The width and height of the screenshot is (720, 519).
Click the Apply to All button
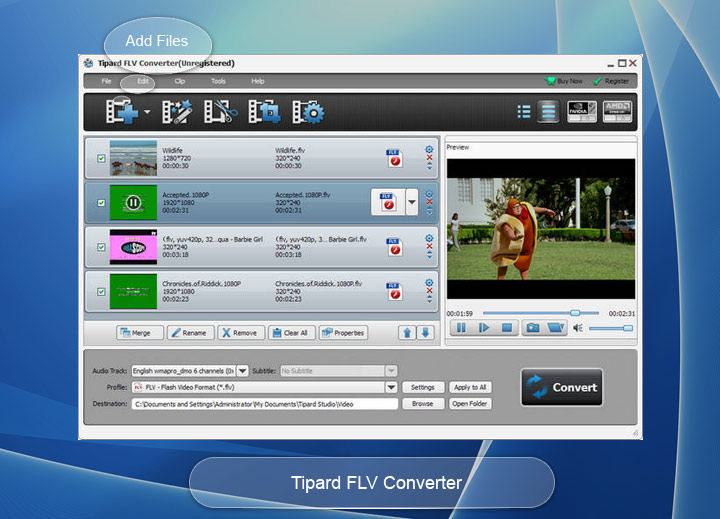pyautogui.click(x=470, y=387)
